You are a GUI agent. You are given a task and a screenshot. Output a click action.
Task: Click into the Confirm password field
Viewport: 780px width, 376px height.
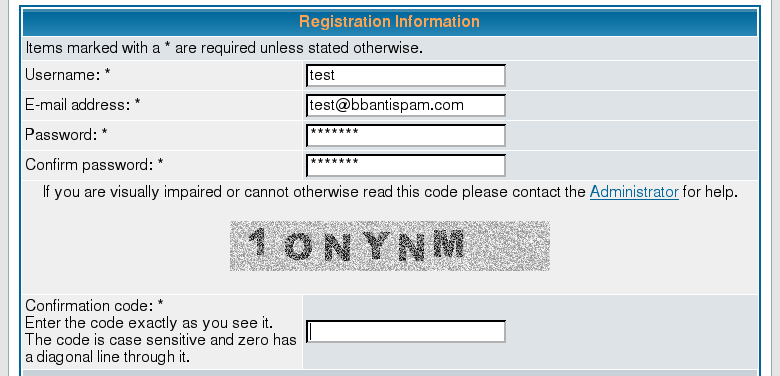pyautogui.click(x=405, y=165)
